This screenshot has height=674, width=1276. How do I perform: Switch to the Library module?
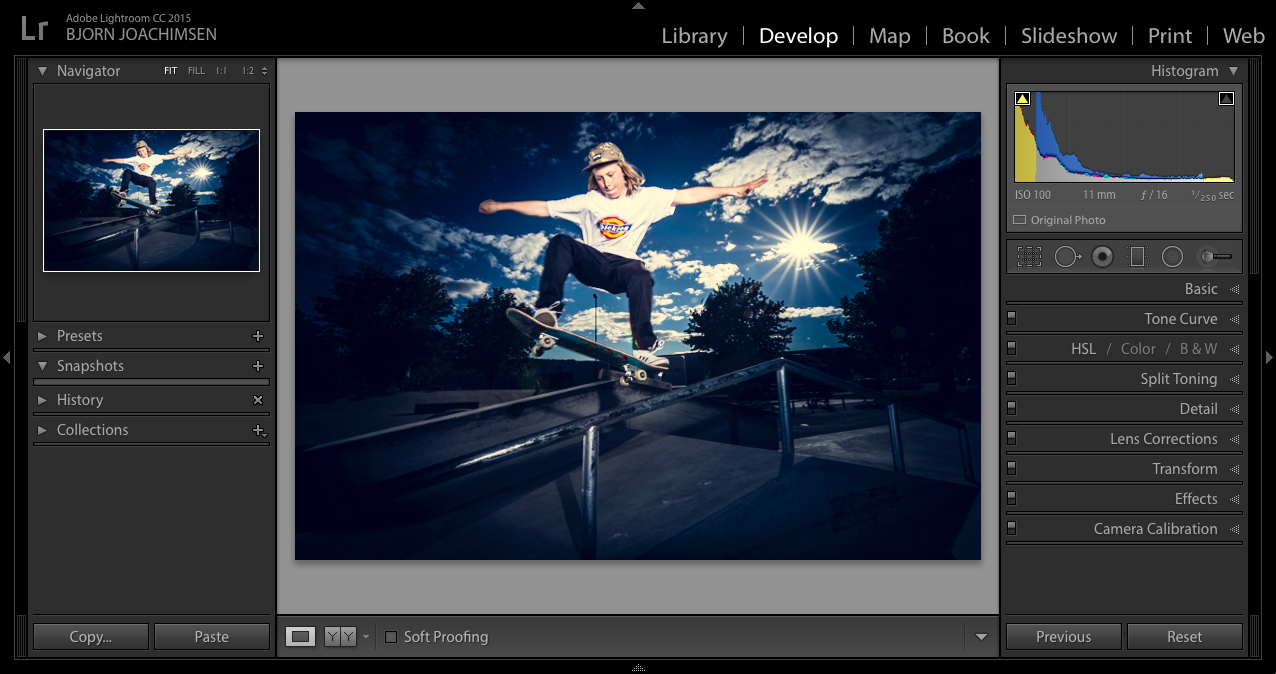pyautogui.click(x=694, y=36)
